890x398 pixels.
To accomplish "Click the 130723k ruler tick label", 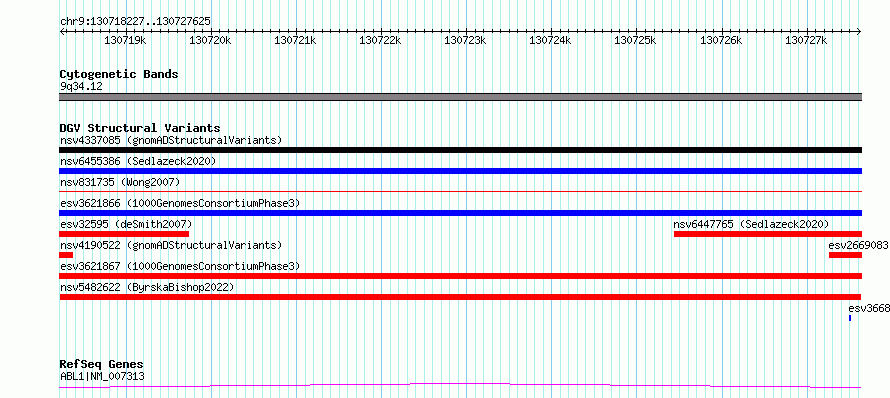I will click(466, 40).
